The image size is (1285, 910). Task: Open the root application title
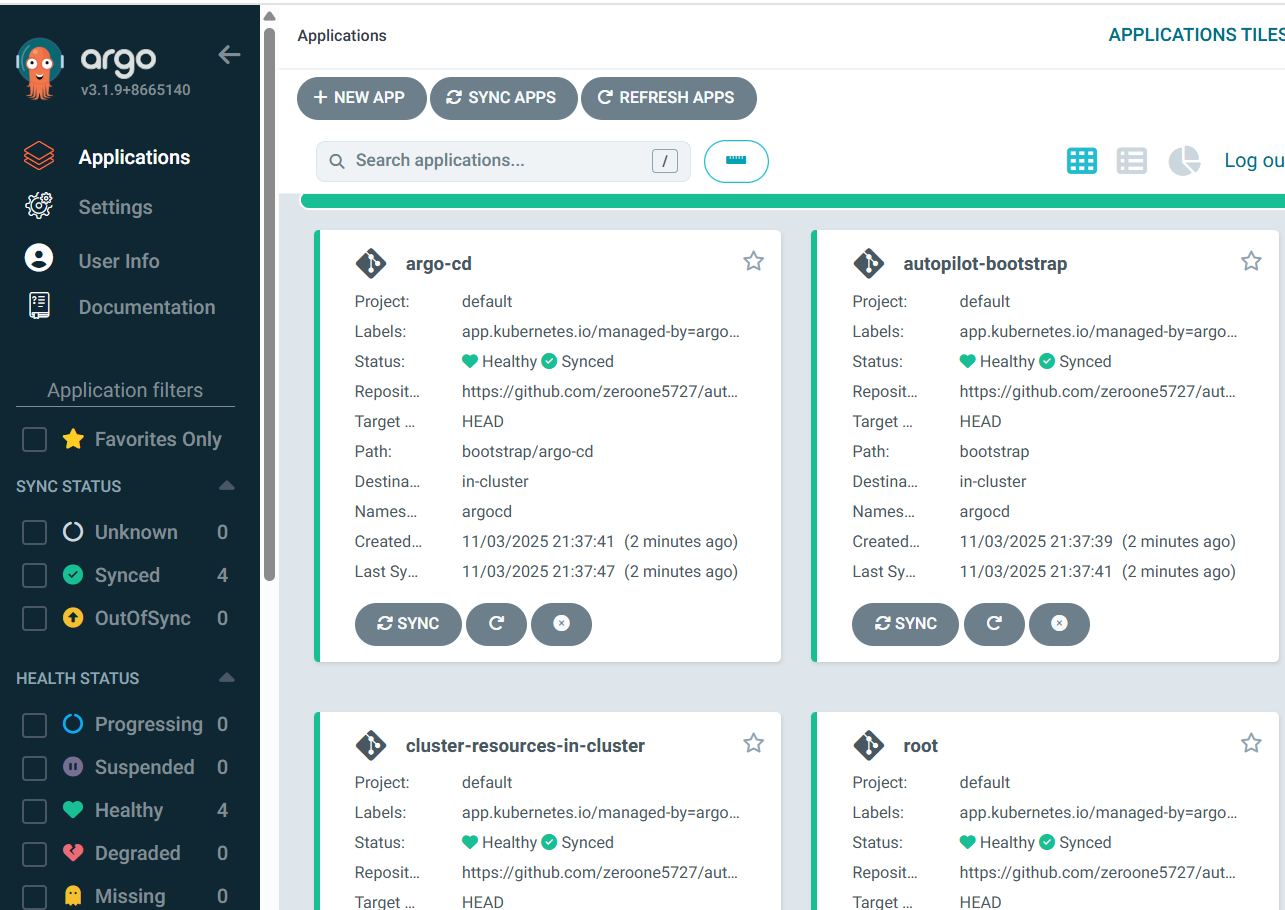click(x=920, y=746)
